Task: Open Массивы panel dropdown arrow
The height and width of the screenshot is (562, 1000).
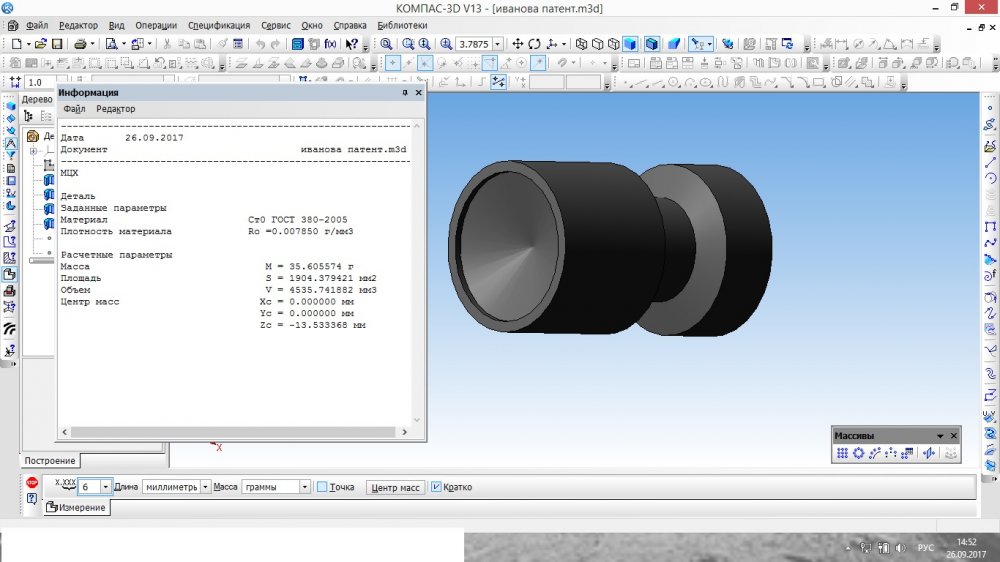Action: pyautogui.click(x=940, y=436)
